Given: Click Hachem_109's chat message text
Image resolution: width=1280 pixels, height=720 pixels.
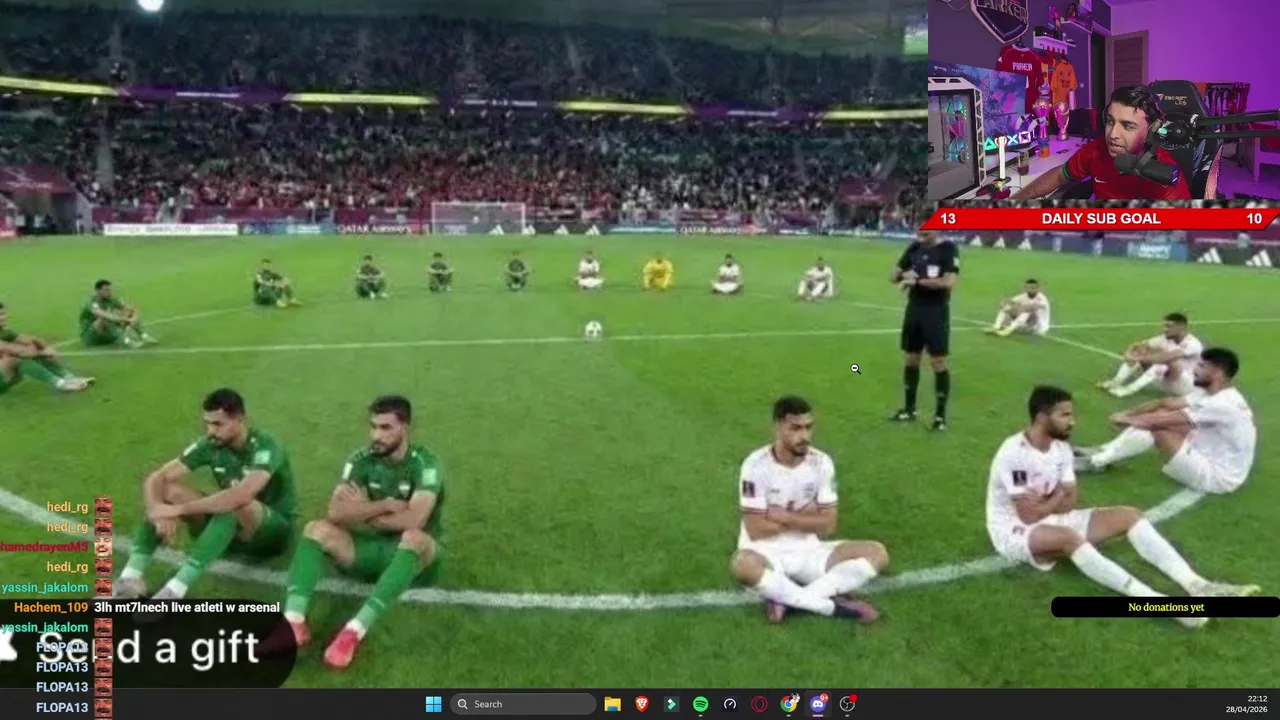Looking at the screenshot, I should (x=187, y=607).
